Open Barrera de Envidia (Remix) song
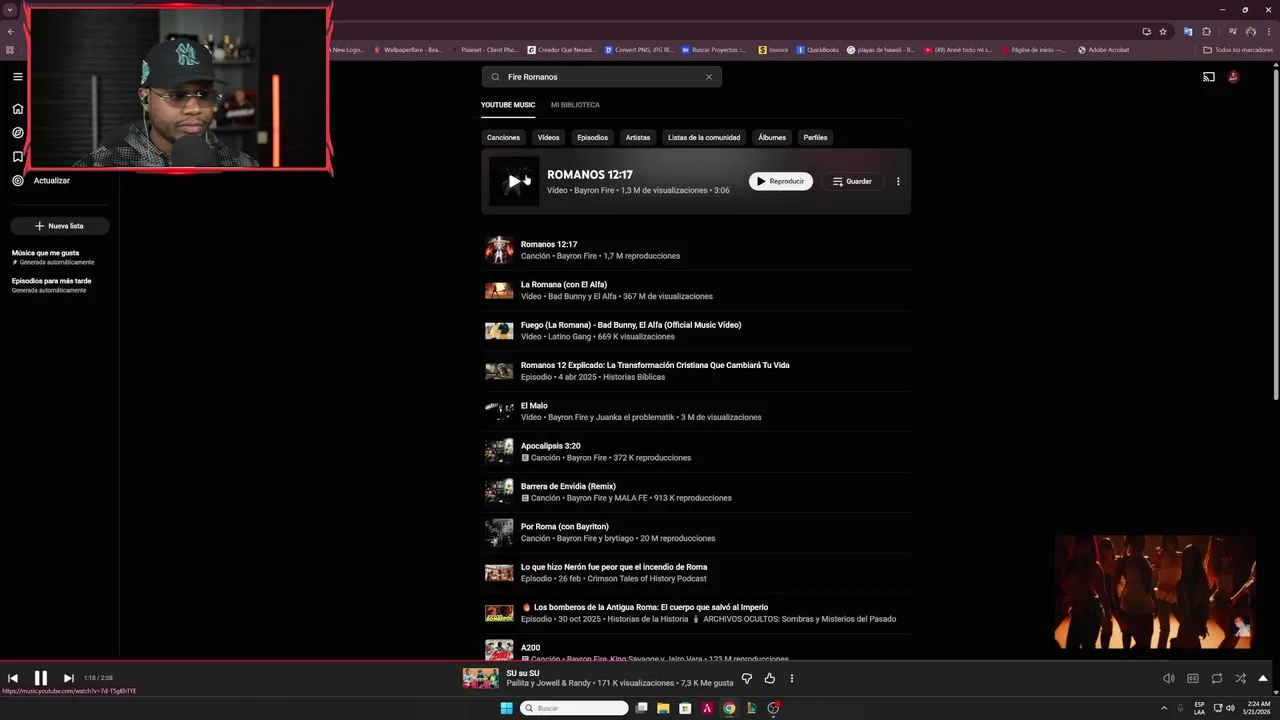The height and width of the screenshot is (720, 1280). coord(696,492)
